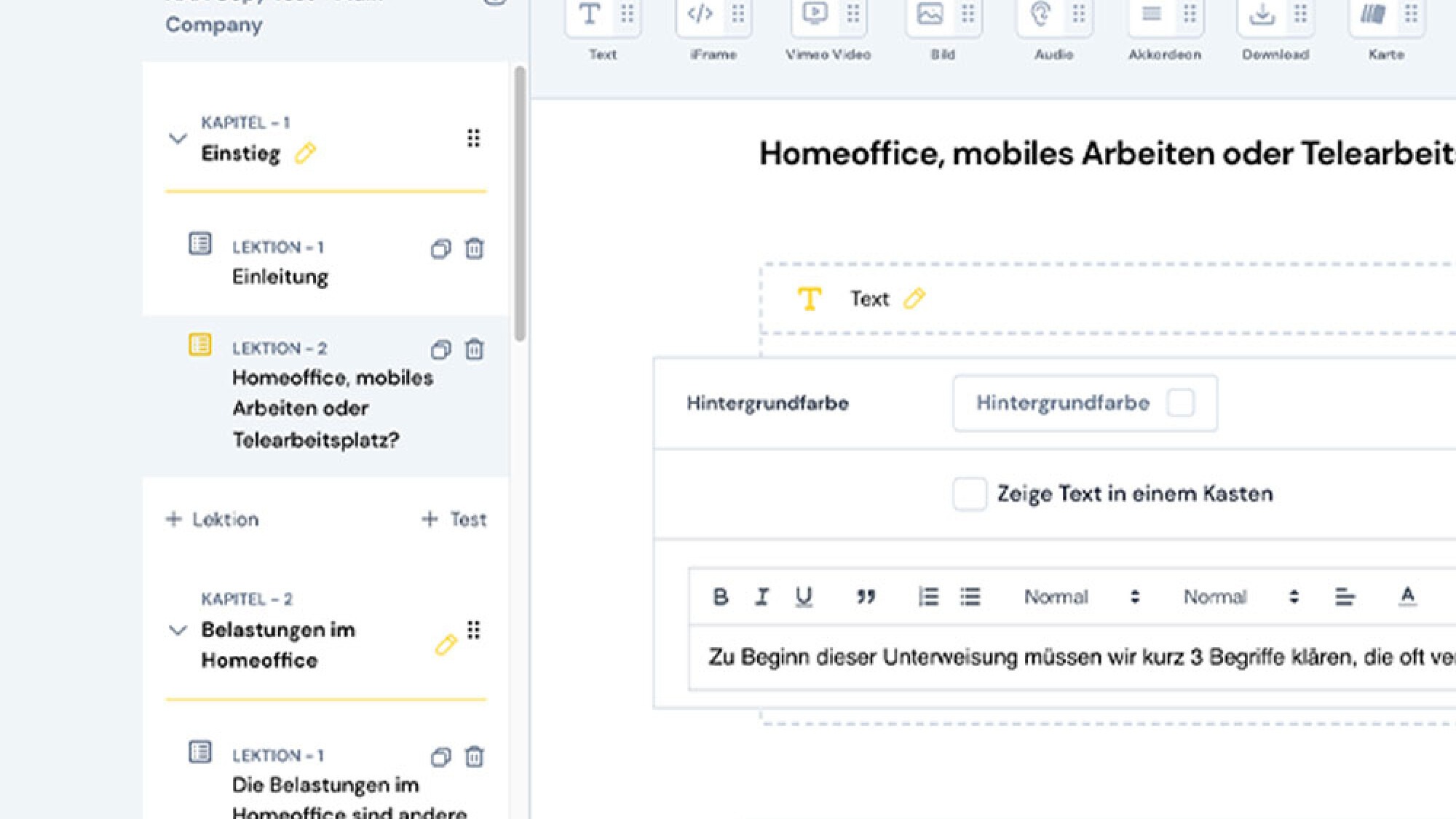Toggle underline formatting
Image resolution: width=1456 pixels, height=819 pixels.
803,597
